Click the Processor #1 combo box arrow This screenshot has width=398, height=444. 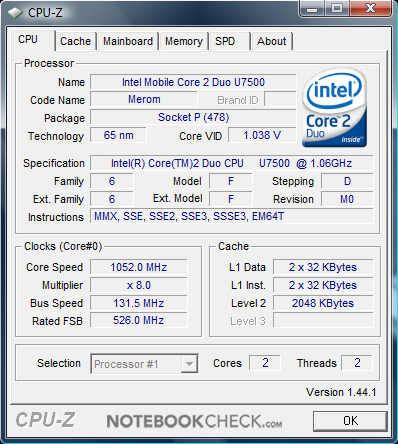tap(189, 364)
